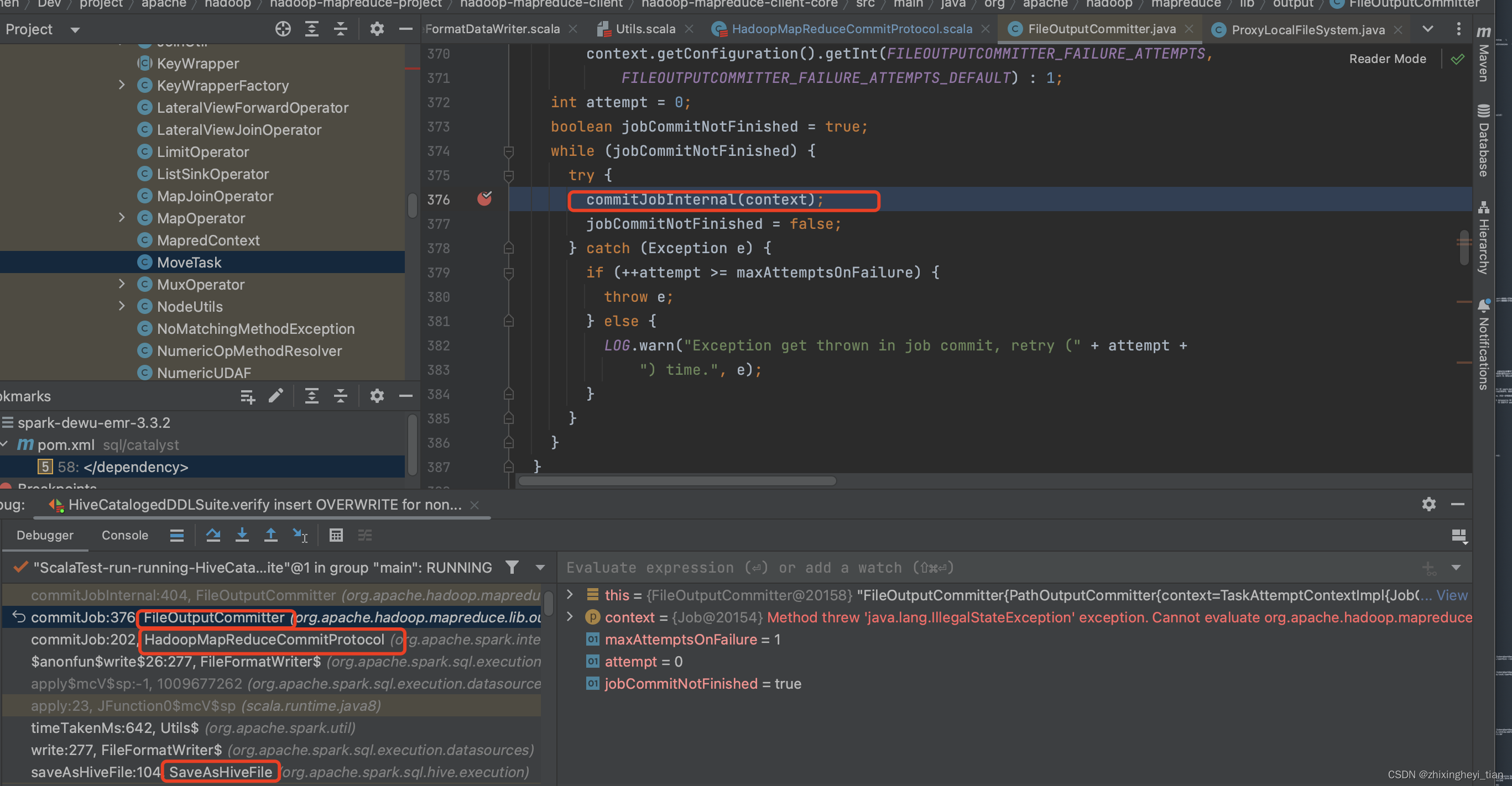Image resolution: width=1512 pixels, height=786 pixels.
Task: Open Project panel settings gear
Action: click(377, 29)
